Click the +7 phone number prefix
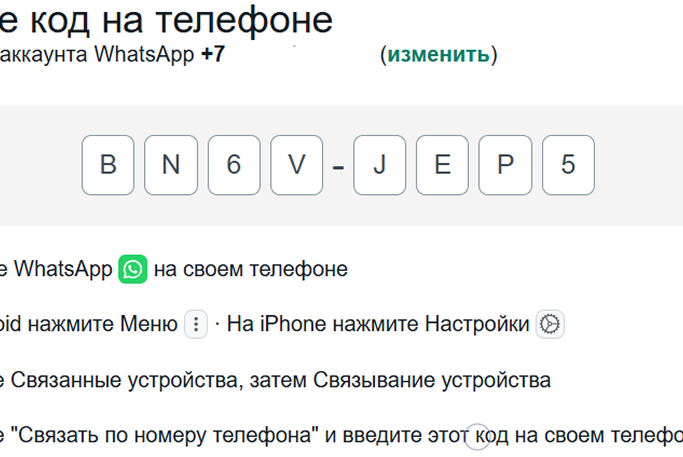Screen dimensions: 683x457 (x=212, y=54)
